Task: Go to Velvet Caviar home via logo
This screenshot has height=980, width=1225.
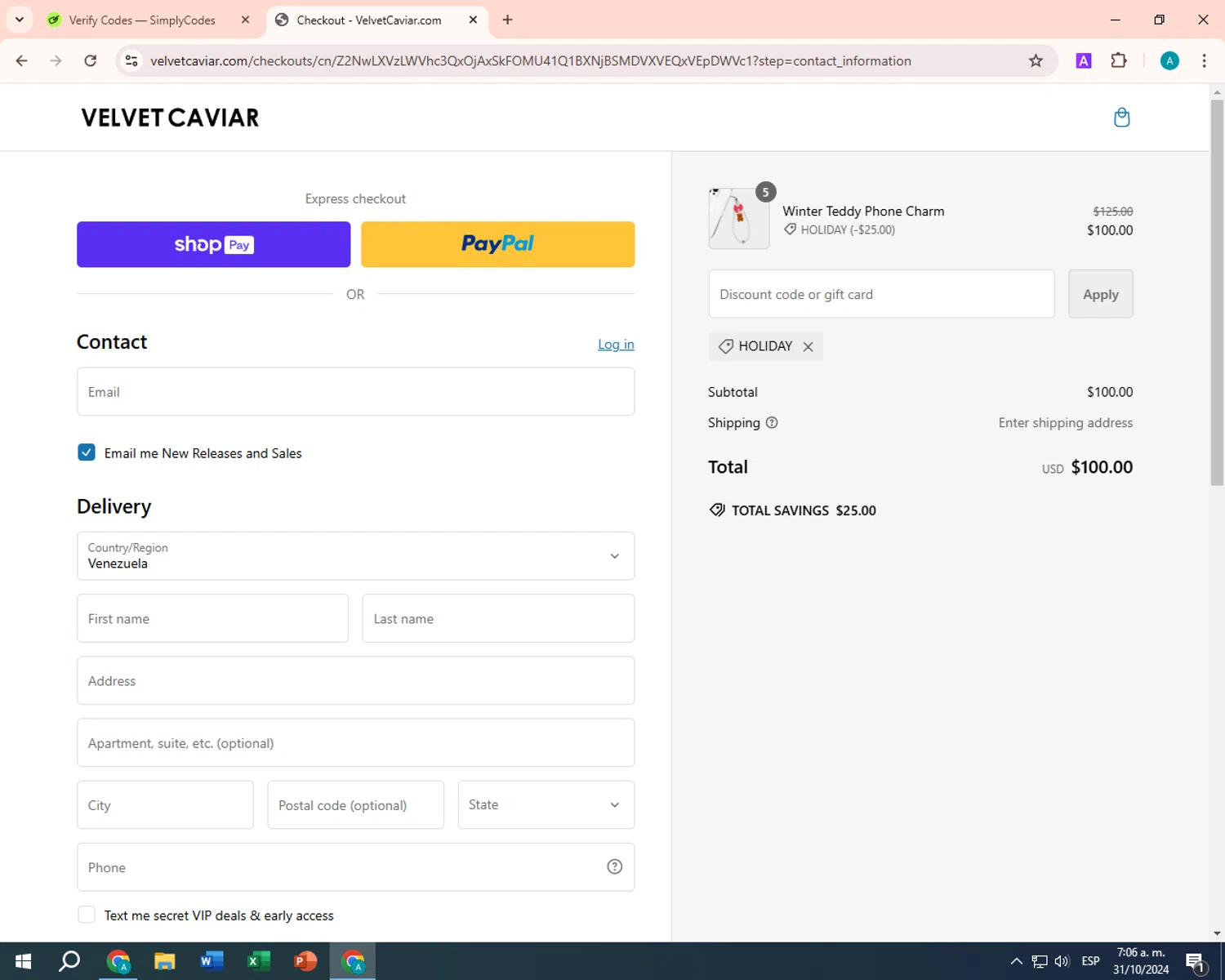Action: [170, 118]
